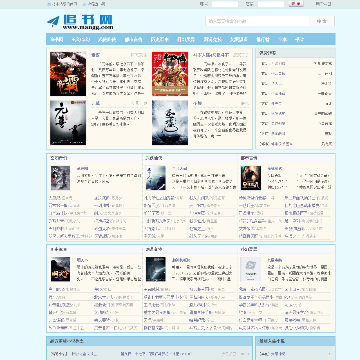
Task: Focus the book search input field
Action: (x=257, y=21)
